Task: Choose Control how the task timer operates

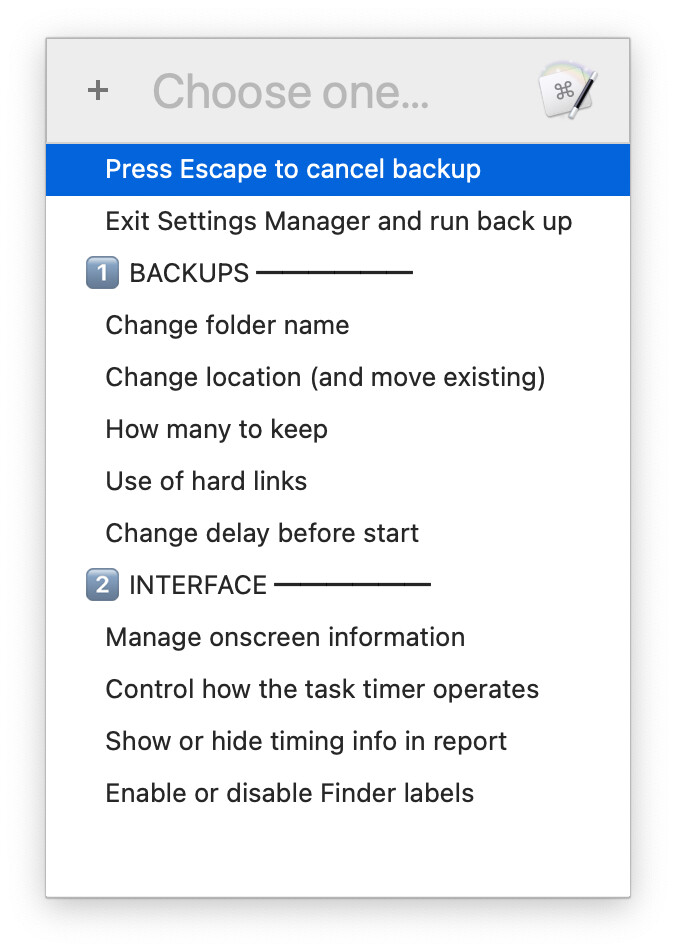Action: pos(338,689)
